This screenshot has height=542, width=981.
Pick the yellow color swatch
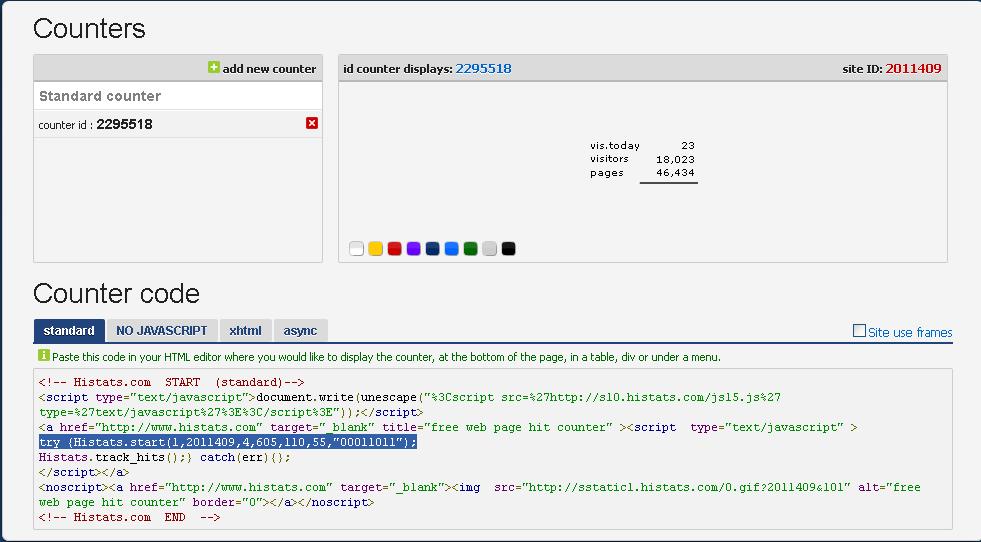click(375, 248)
